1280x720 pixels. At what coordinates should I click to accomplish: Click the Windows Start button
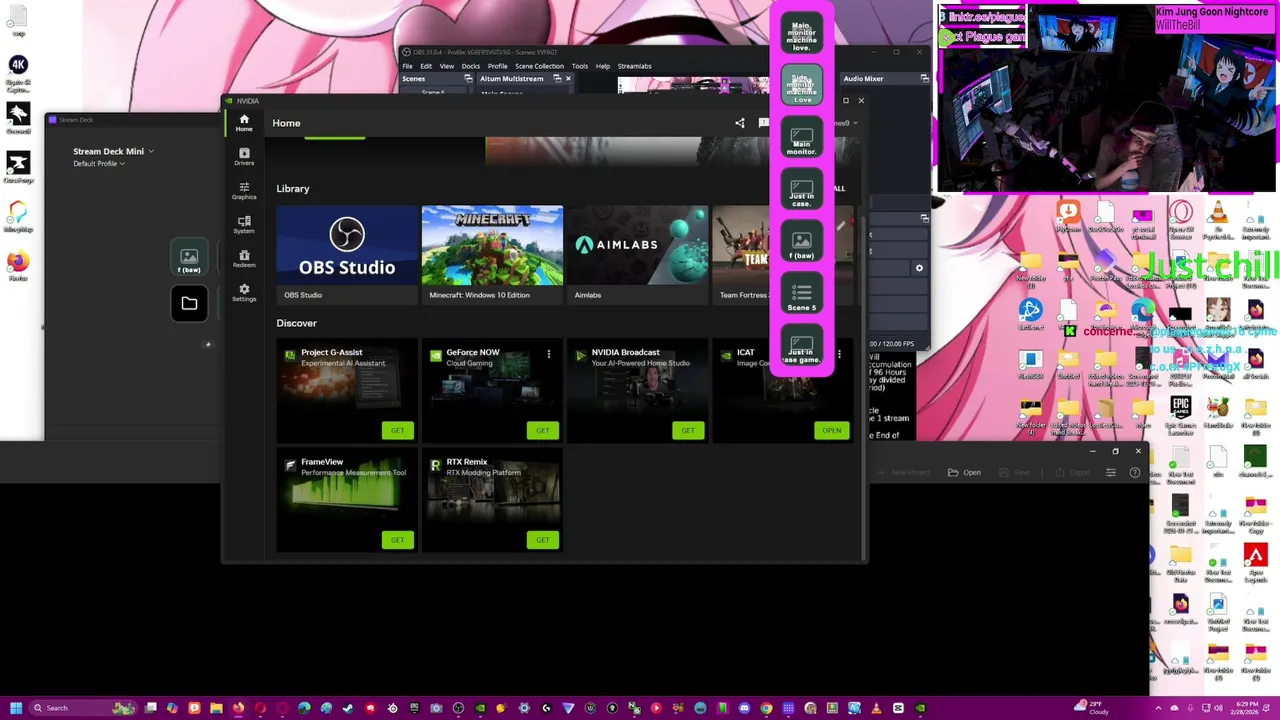[x=15, y=708]
